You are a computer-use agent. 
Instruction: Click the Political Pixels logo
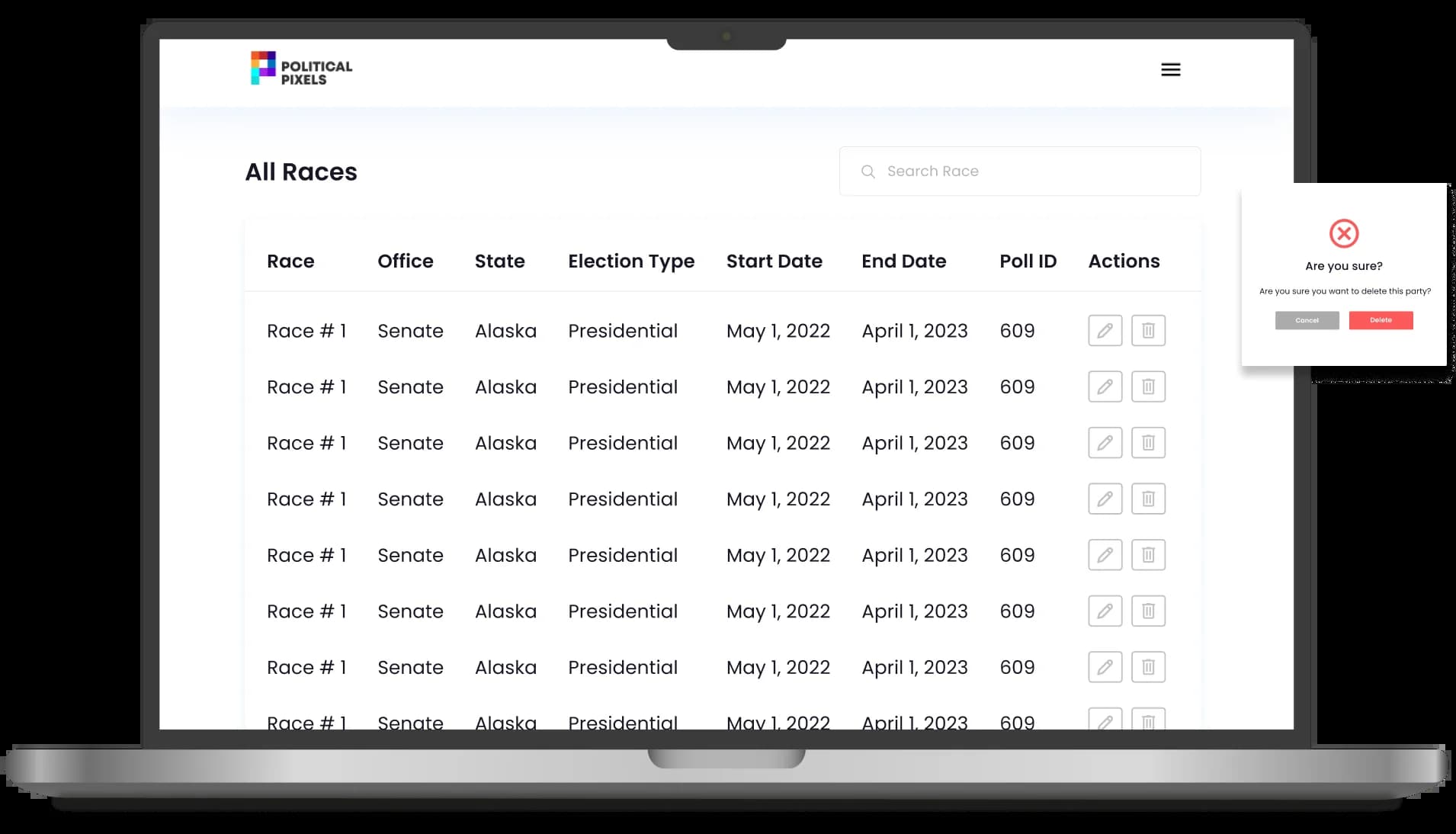point(302,69)
